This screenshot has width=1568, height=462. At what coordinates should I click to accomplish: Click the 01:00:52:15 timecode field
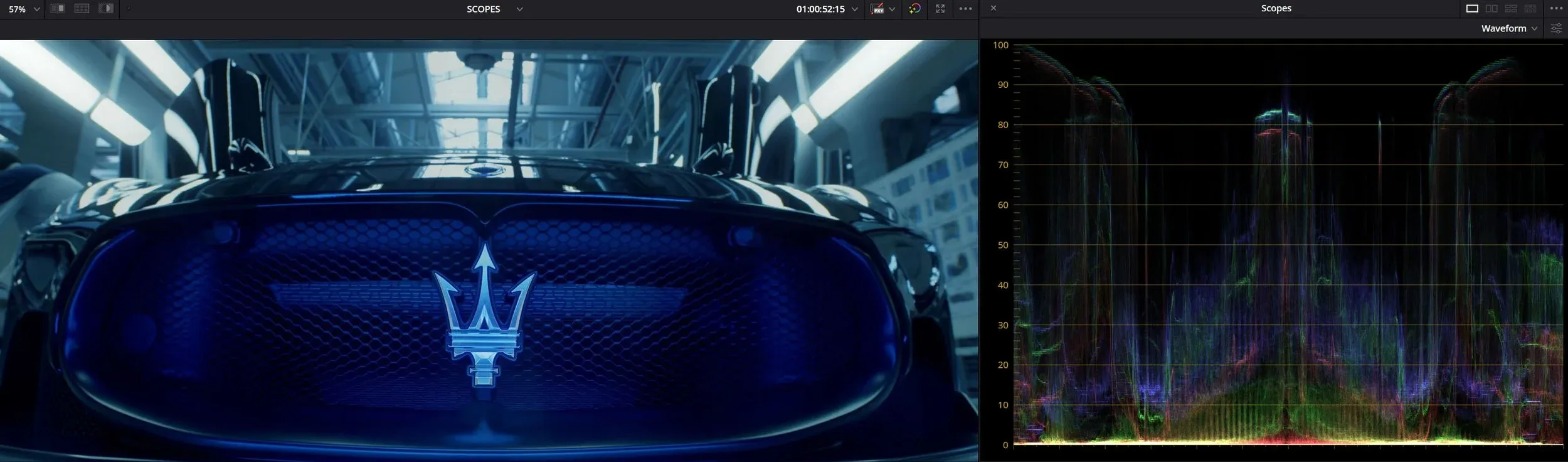click(820, 9)
